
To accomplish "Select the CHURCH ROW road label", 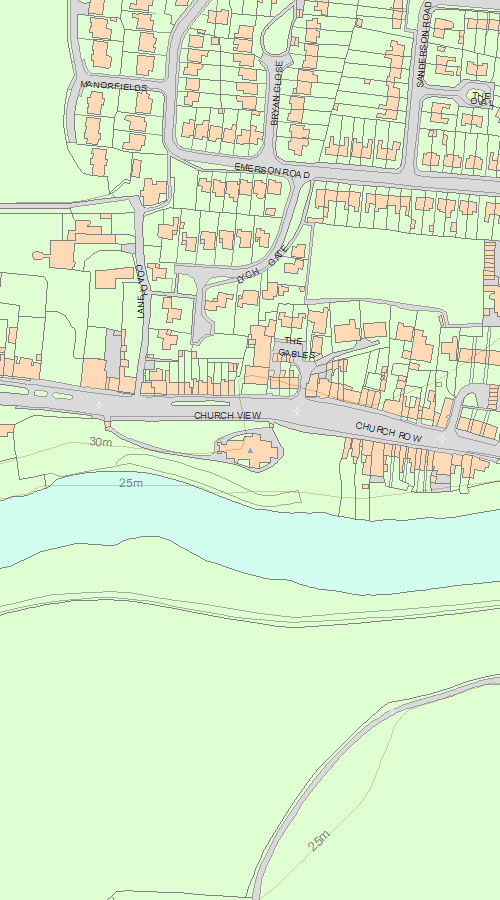I will [389, 432].
